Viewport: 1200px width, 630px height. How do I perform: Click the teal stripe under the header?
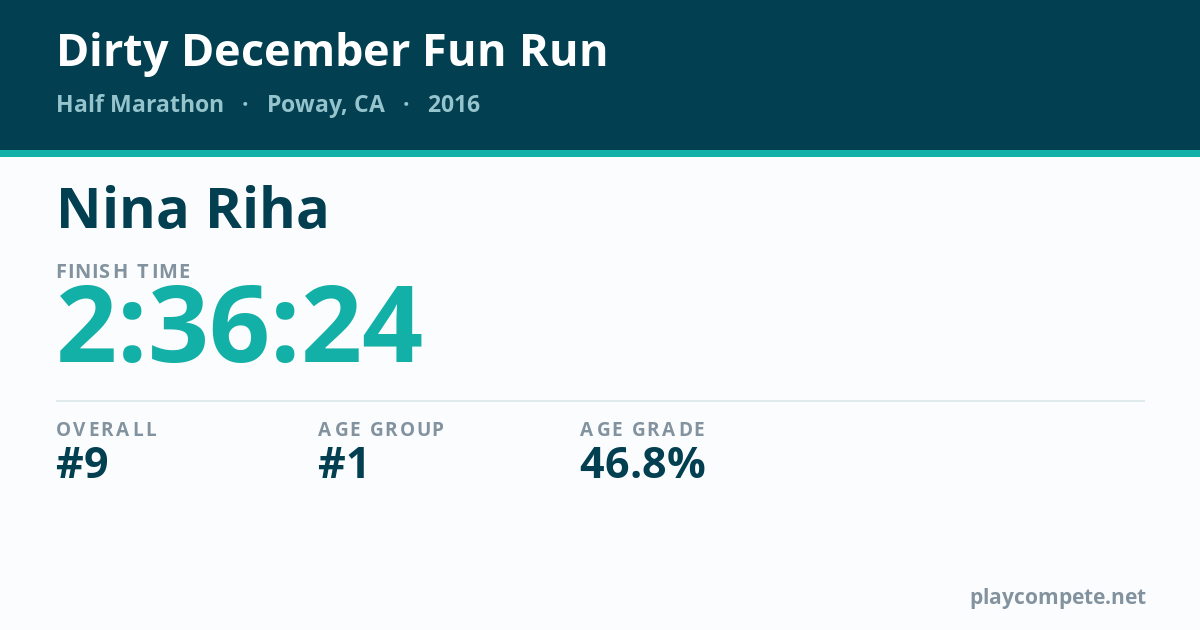coord(600,153)
